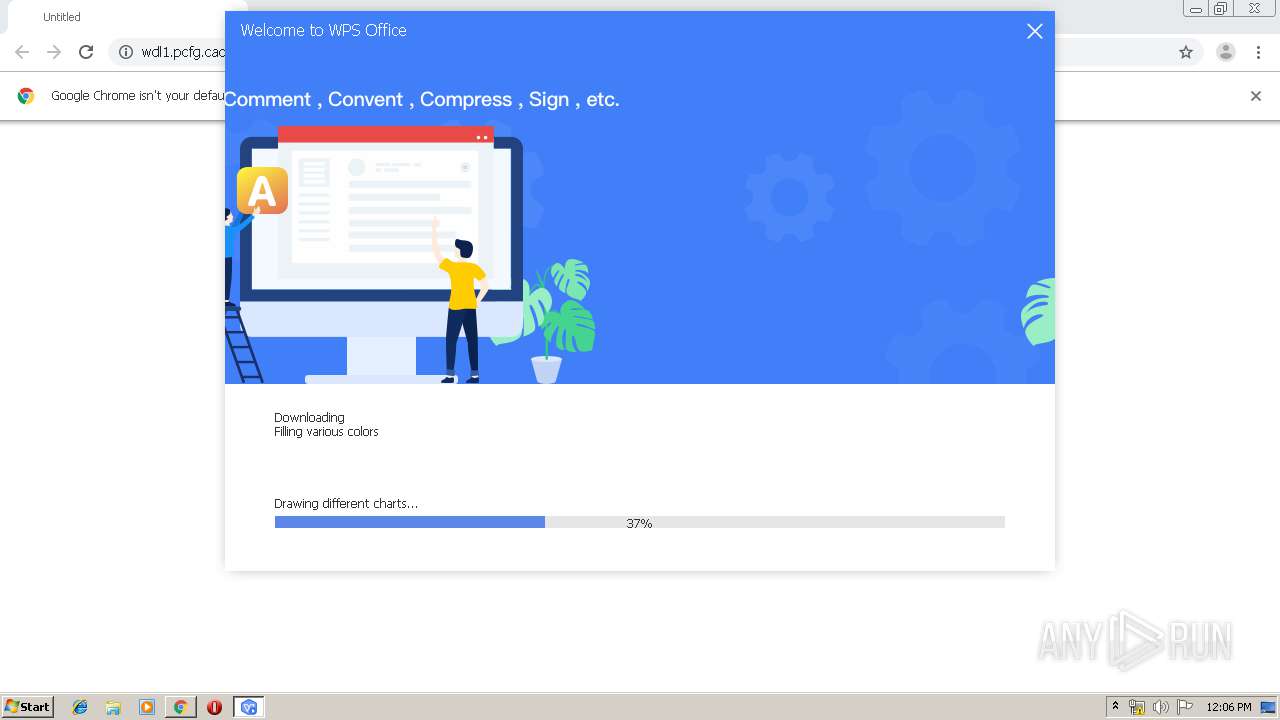Close the Welcome to WPS Office installer dialog

click(1035, 31)
